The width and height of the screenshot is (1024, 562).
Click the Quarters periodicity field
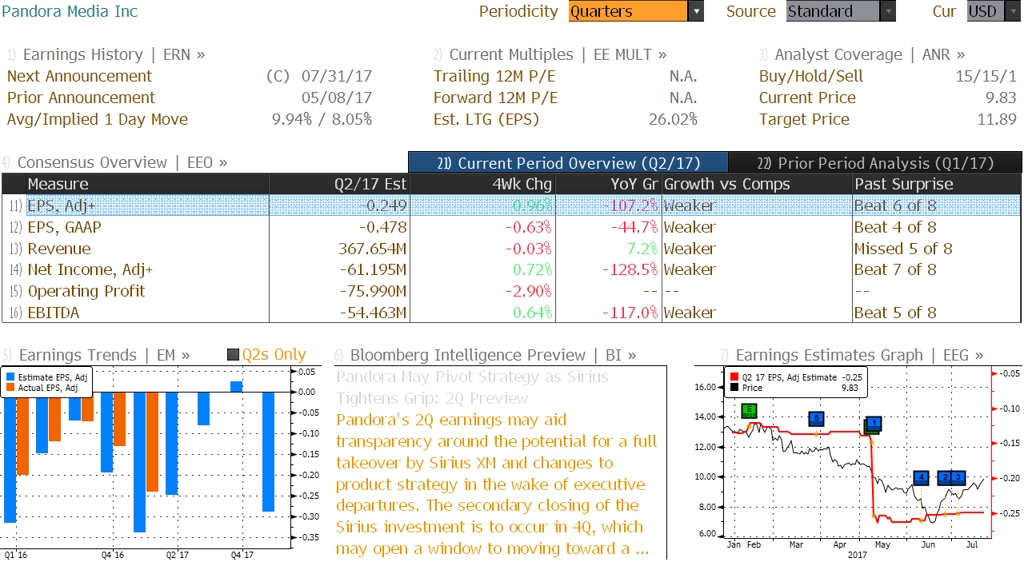628,11
